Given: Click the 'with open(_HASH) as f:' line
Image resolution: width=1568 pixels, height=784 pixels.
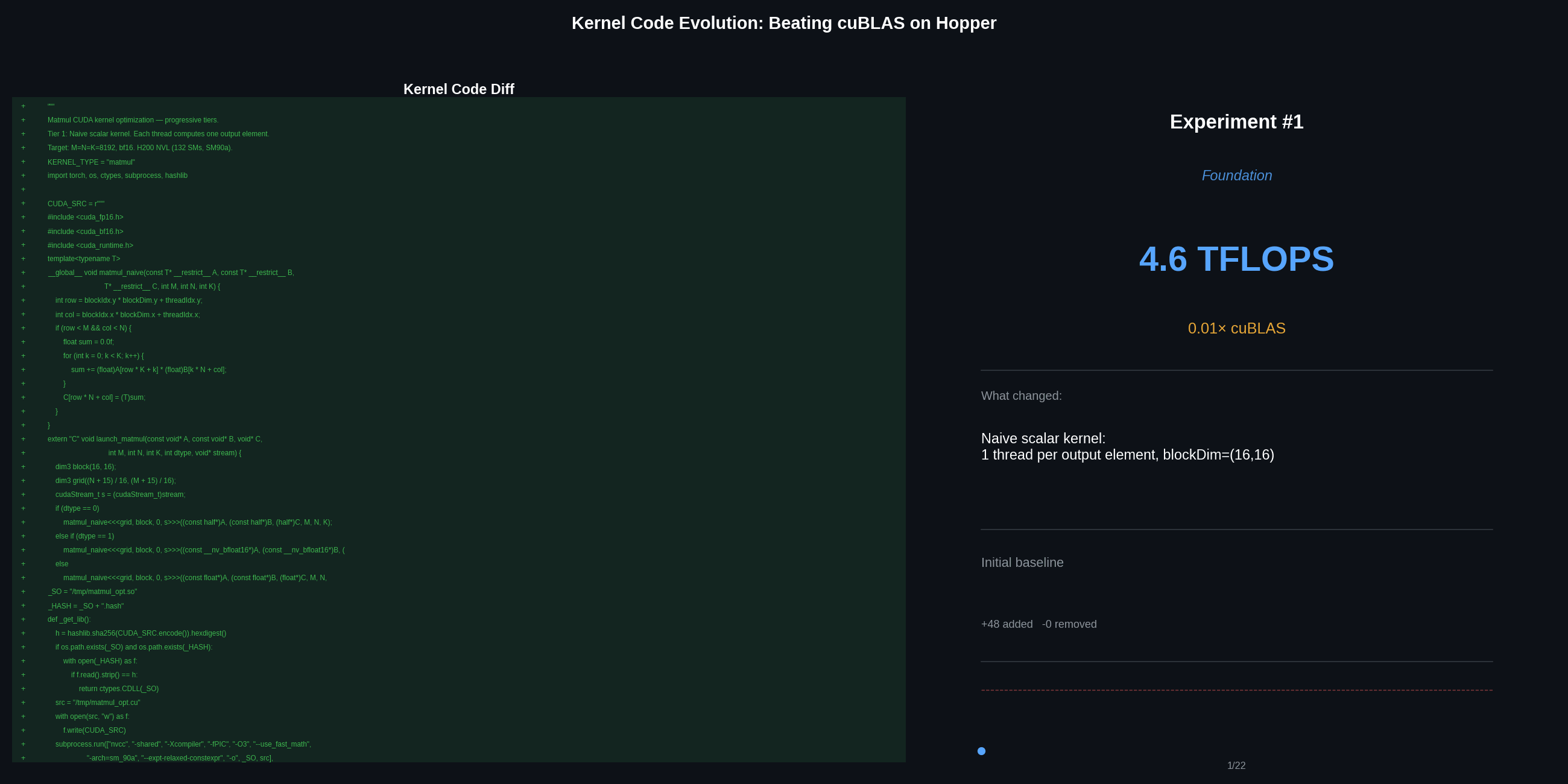Looking at the screenshot, I should pos(101,662).
